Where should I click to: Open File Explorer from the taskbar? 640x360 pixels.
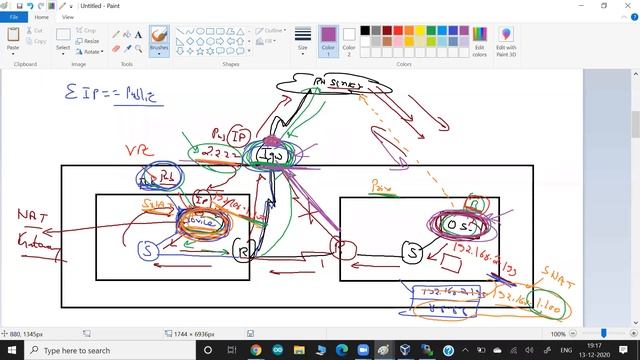coord(299,350)
